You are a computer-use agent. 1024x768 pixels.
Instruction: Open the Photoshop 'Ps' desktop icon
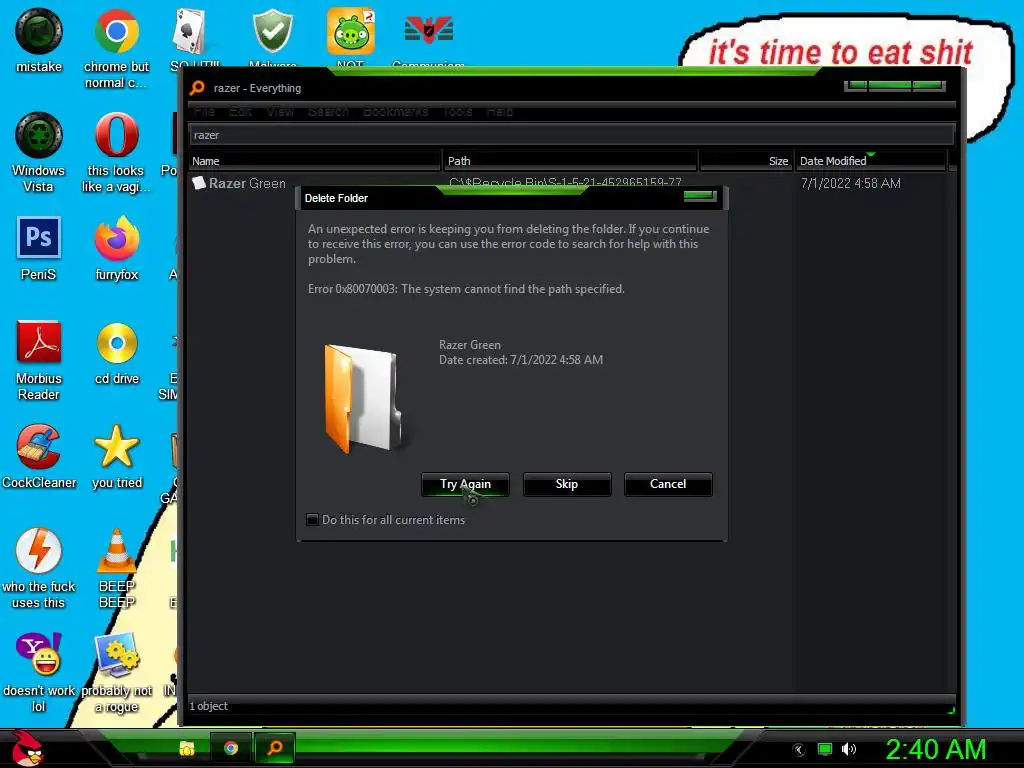(39, 248)
